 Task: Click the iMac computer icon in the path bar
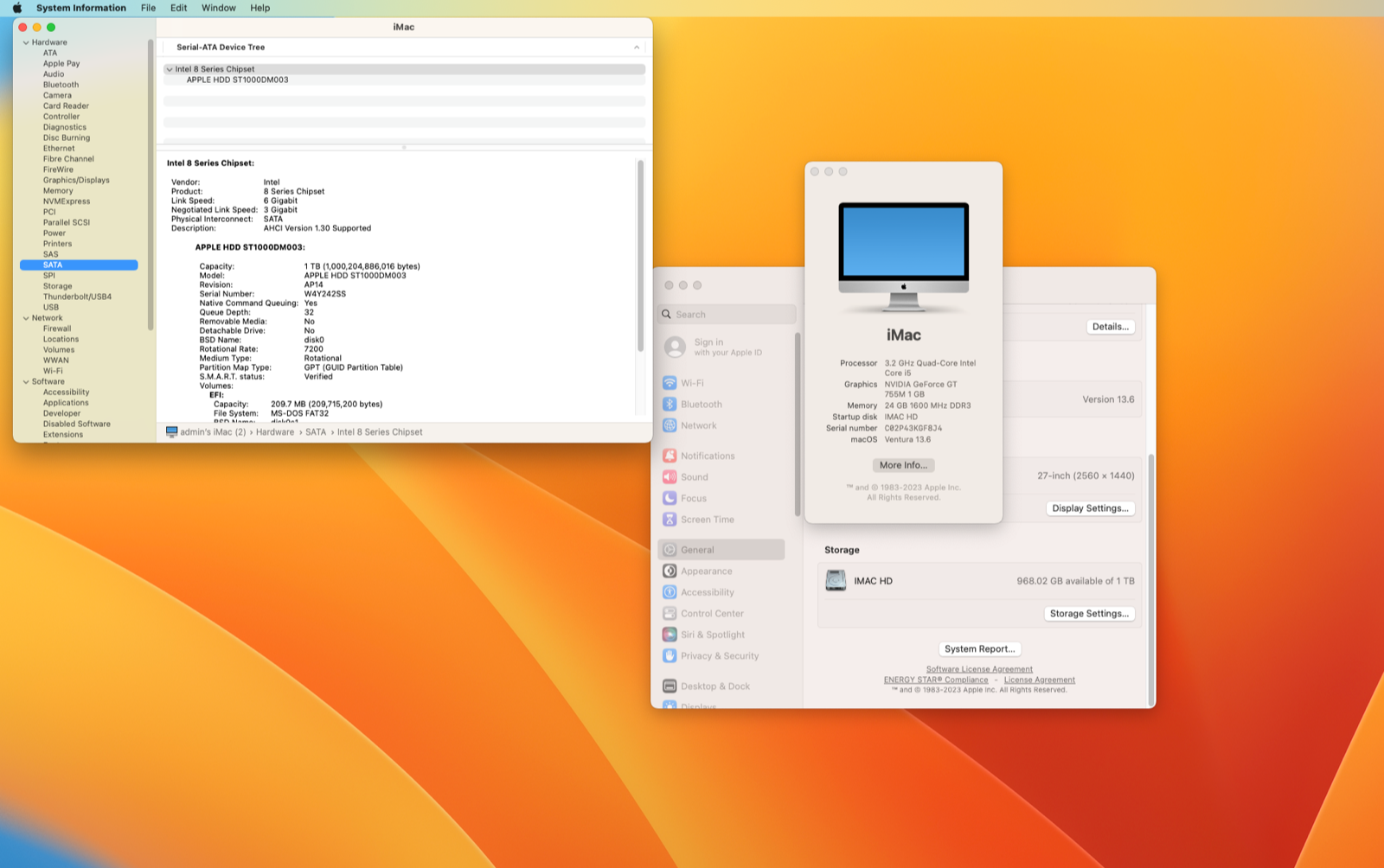[x=171, y=431]
